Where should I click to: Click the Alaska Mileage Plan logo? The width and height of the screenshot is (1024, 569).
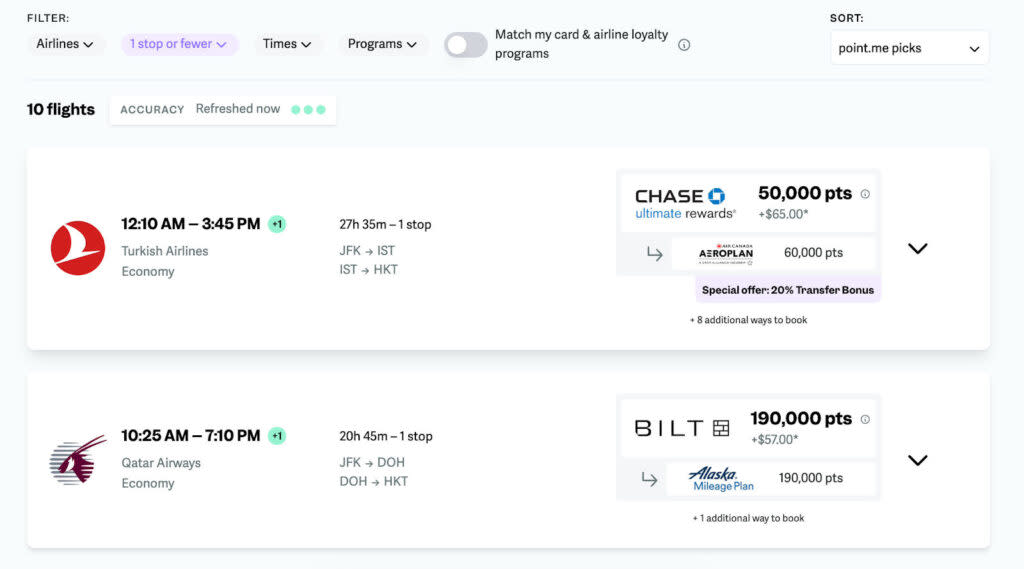coord(722,478)
